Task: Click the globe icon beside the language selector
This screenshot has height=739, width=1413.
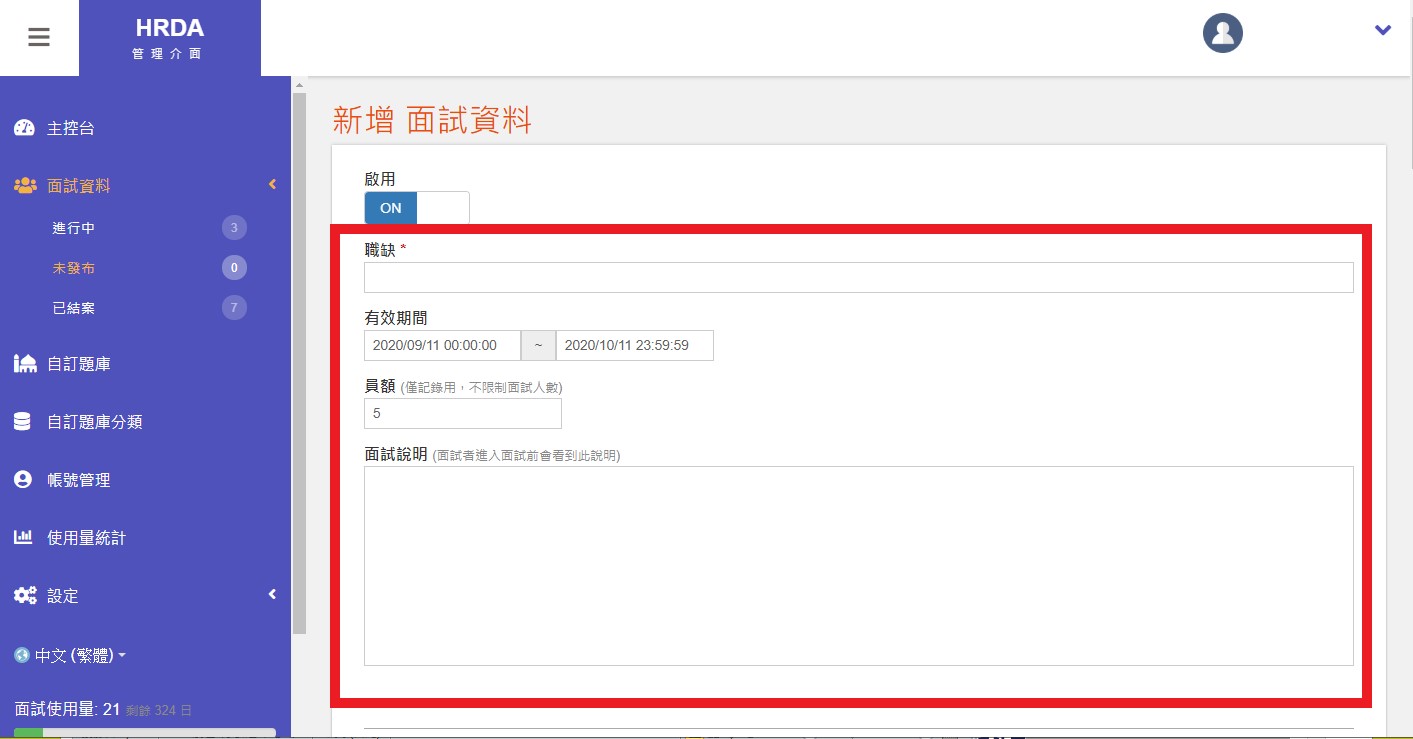Action: (23, 655)
